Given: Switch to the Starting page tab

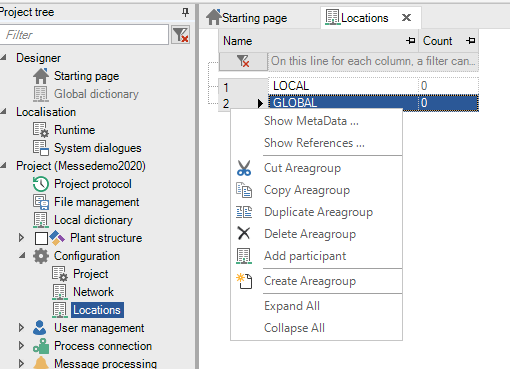Looking at the screenshot, I should pyautogui.click(x=246, y=18).
